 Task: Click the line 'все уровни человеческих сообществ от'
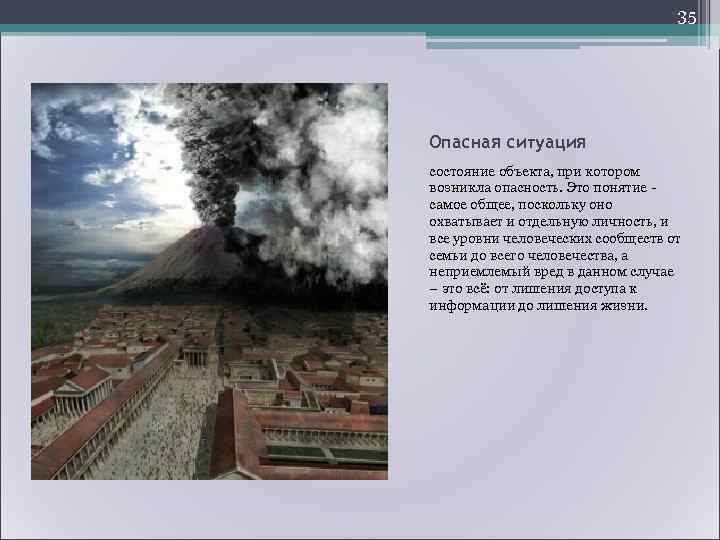tap(555, 239)
